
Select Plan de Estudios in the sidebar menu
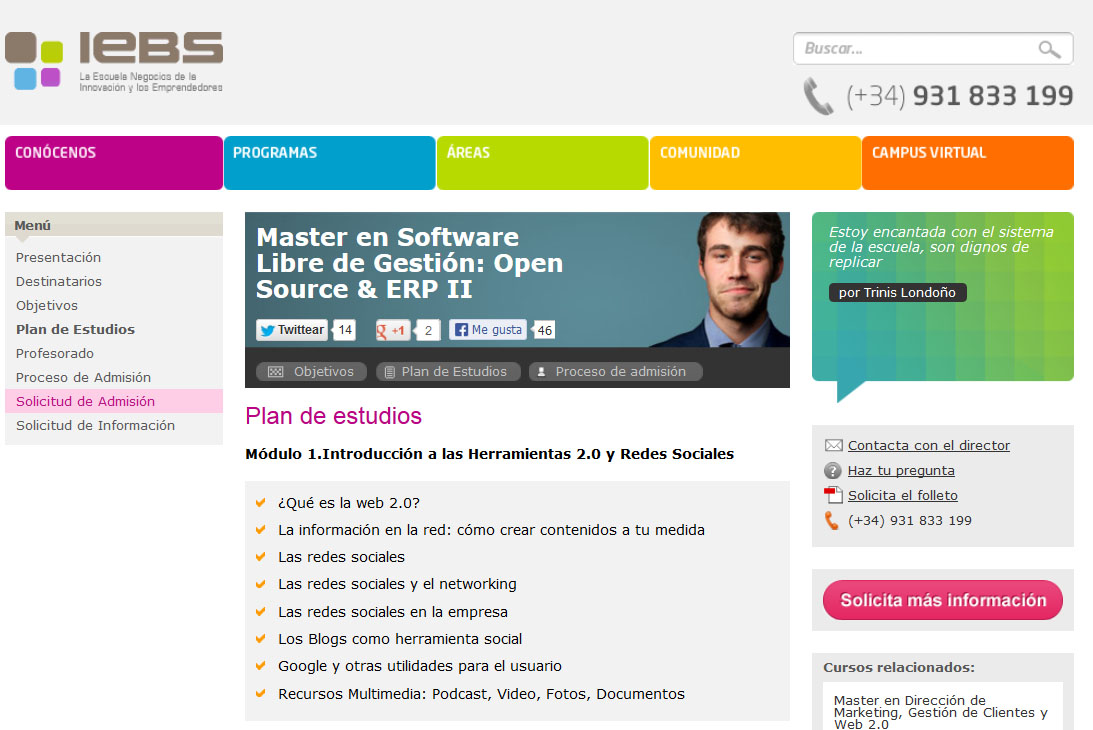75,329
